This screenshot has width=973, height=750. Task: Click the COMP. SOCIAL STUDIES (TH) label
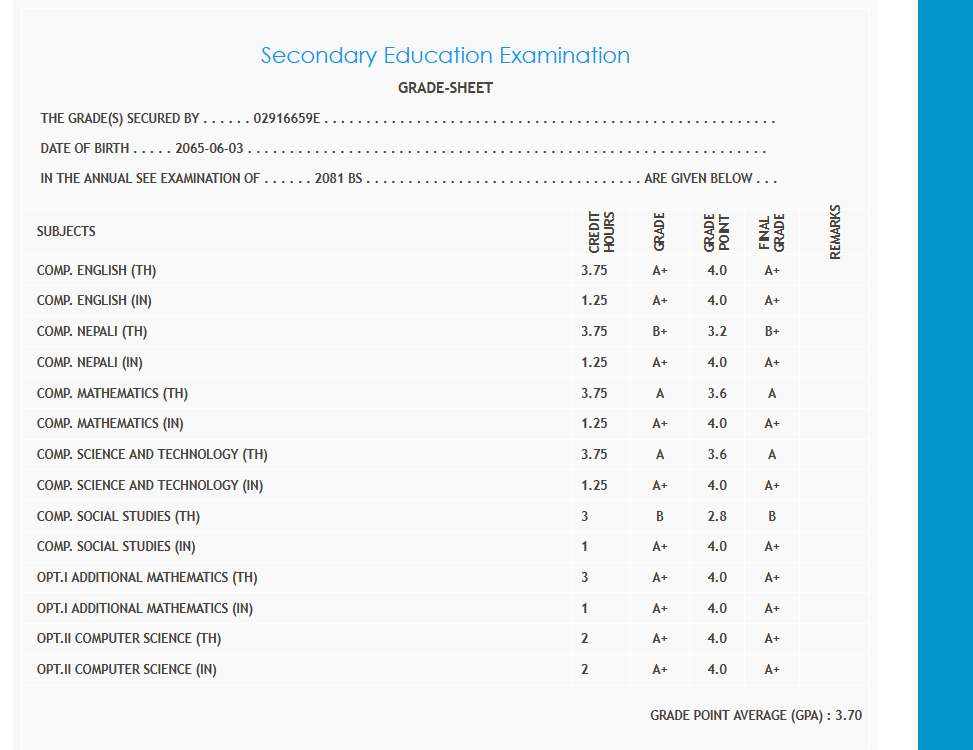click(x=118, y=517)
